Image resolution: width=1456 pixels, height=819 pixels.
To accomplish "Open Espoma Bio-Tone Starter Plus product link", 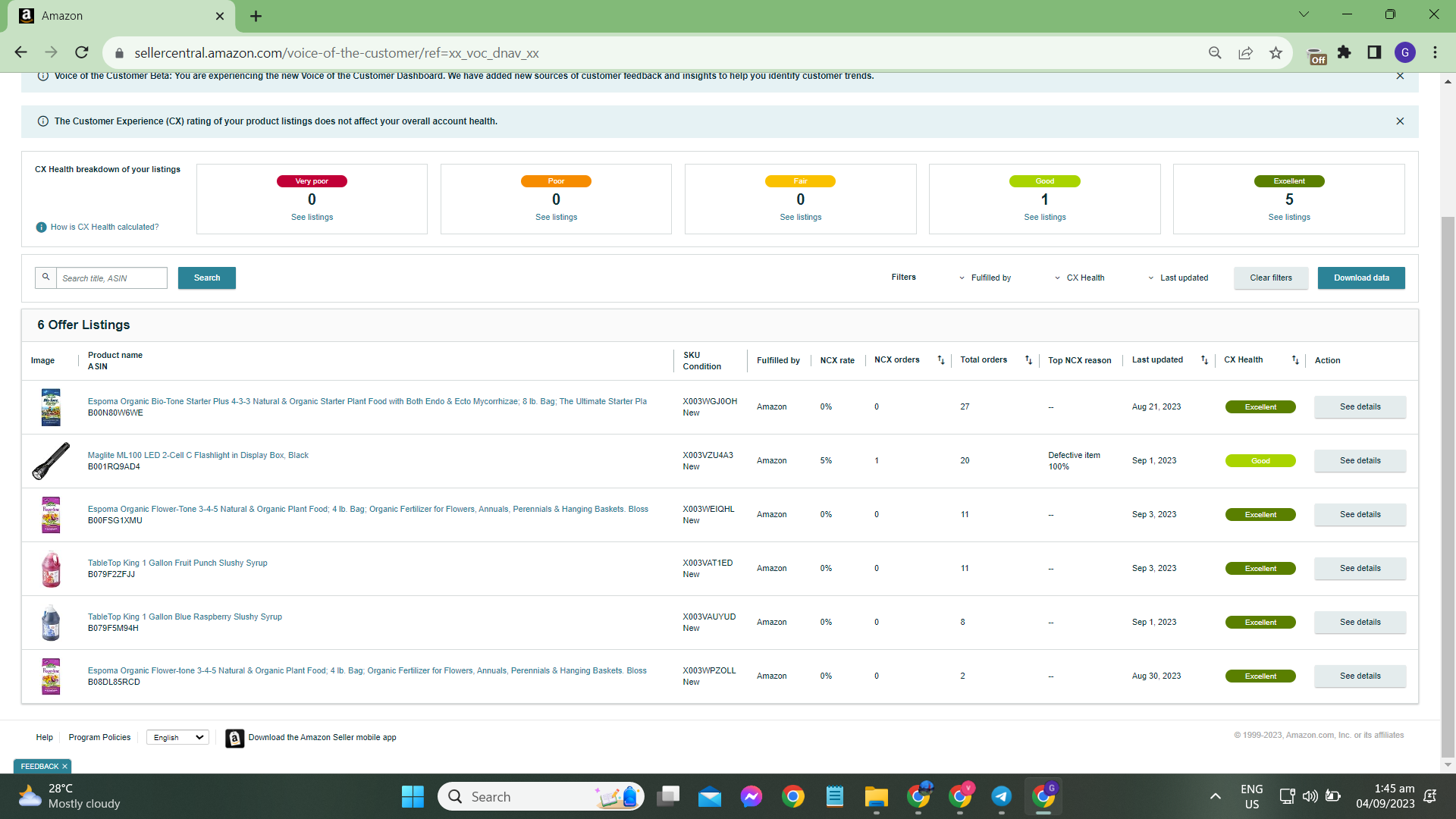I will coord(367,402).
